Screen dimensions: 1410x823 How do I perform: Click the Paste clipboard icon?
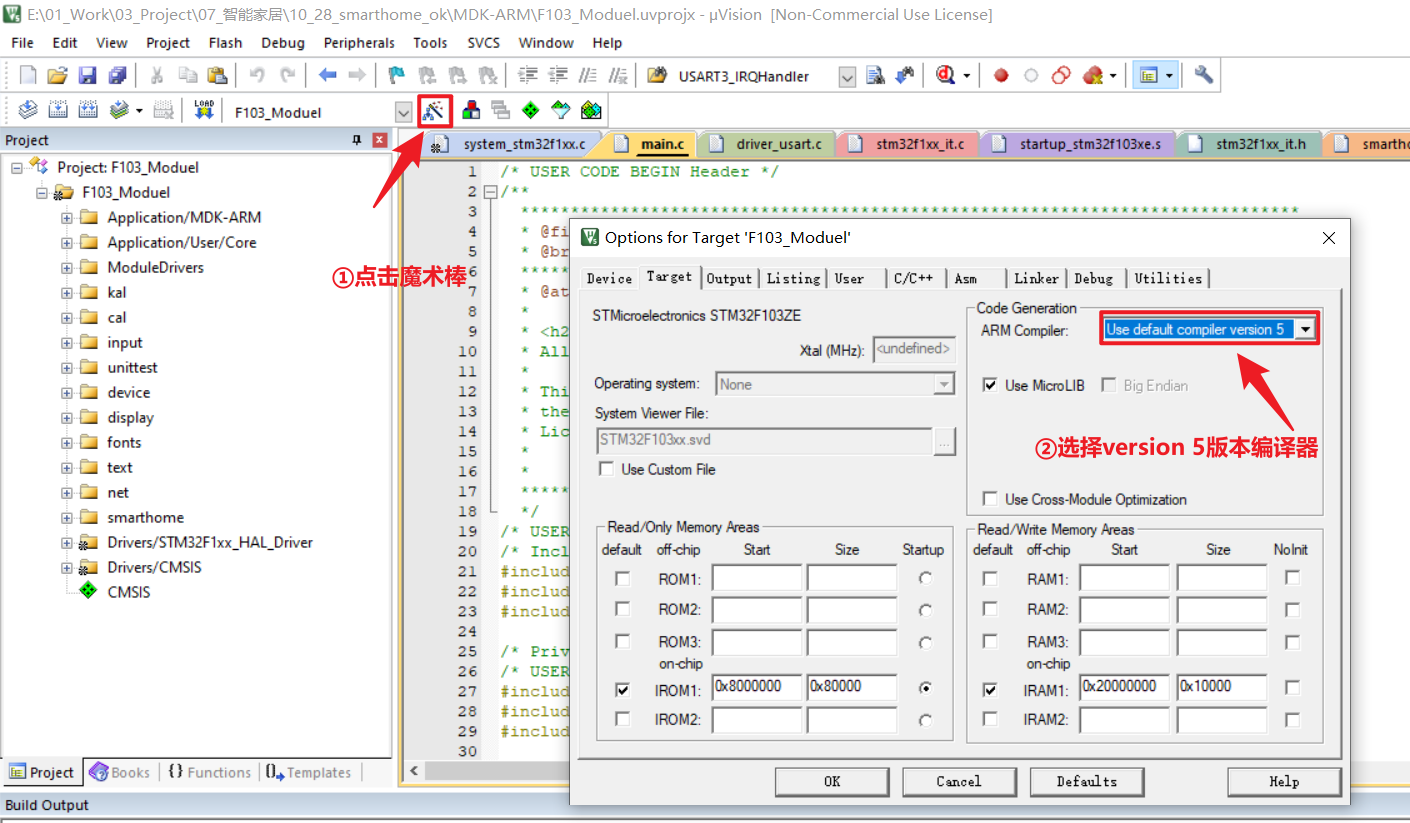point(217,76)
